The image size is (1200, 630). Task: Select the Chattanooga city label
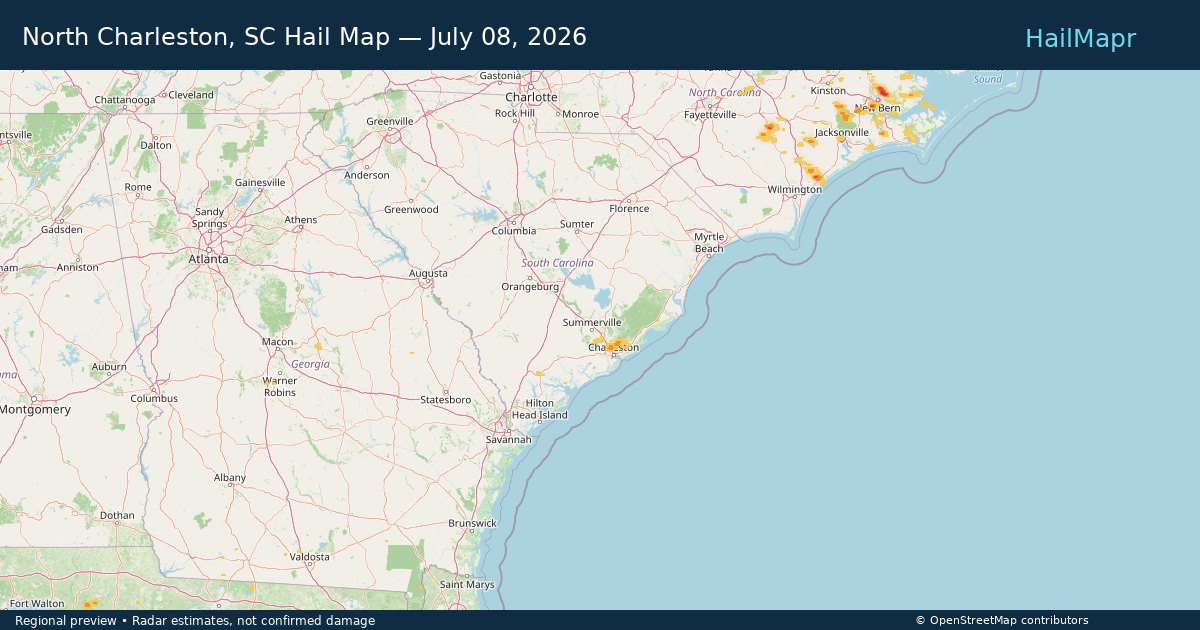[124, 100]
